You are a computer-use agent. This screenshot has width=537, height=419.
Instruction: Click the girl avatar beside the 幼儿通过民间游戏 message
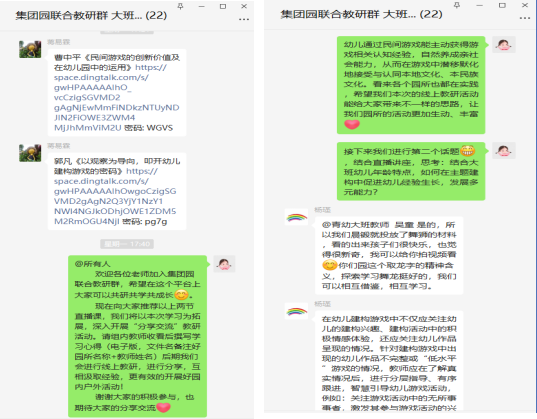[504, 45]
